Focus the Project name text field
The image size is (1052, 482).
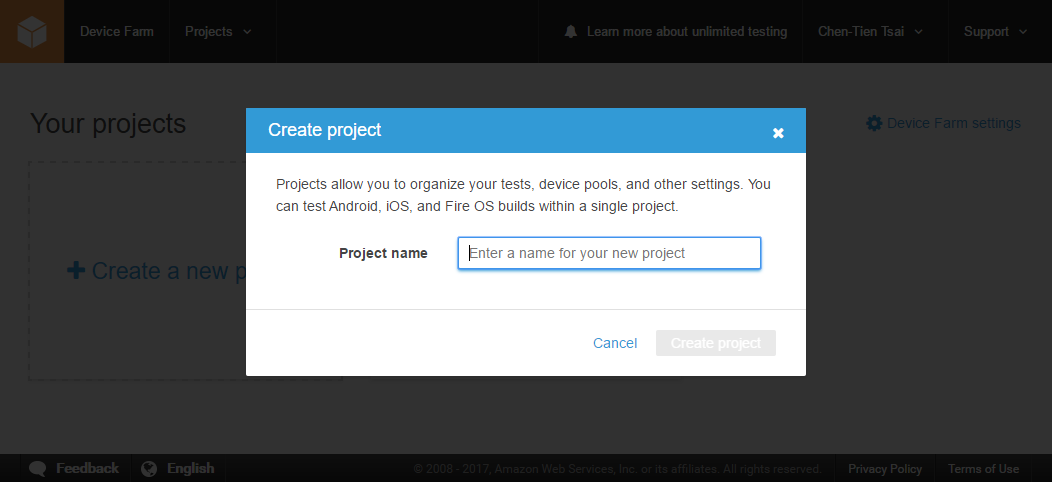609,253
